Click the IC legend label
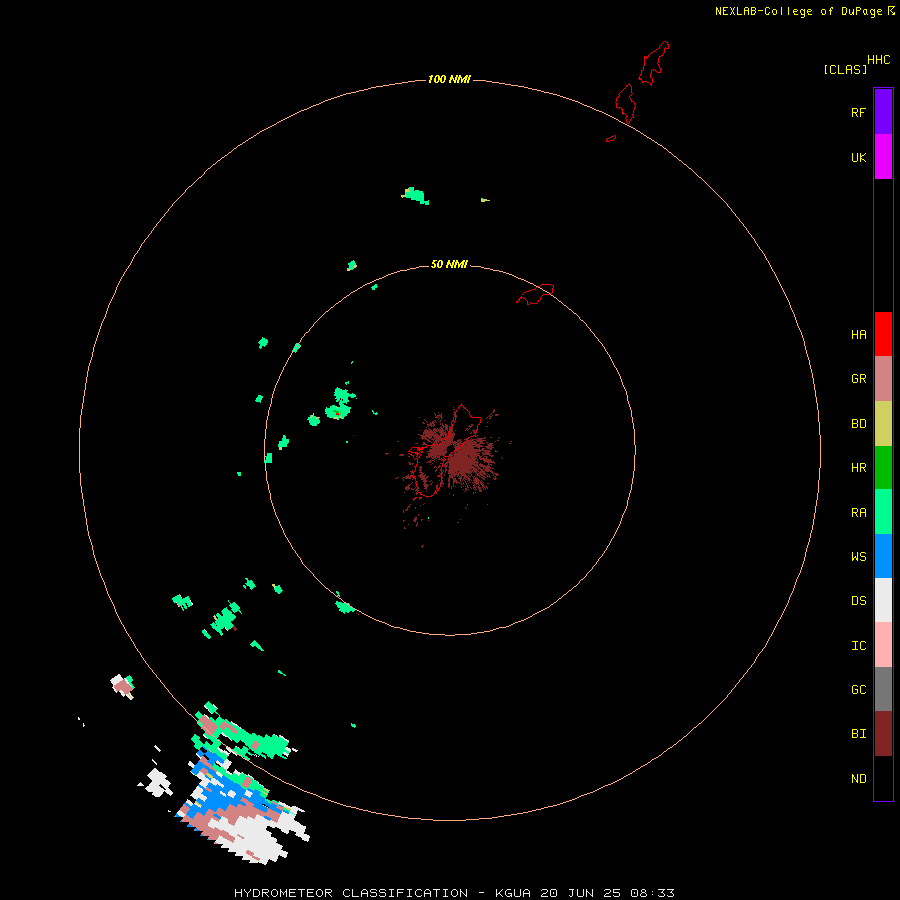Image resolution: width=900 pixels, height=900 pixels. [x=858, y=646]
